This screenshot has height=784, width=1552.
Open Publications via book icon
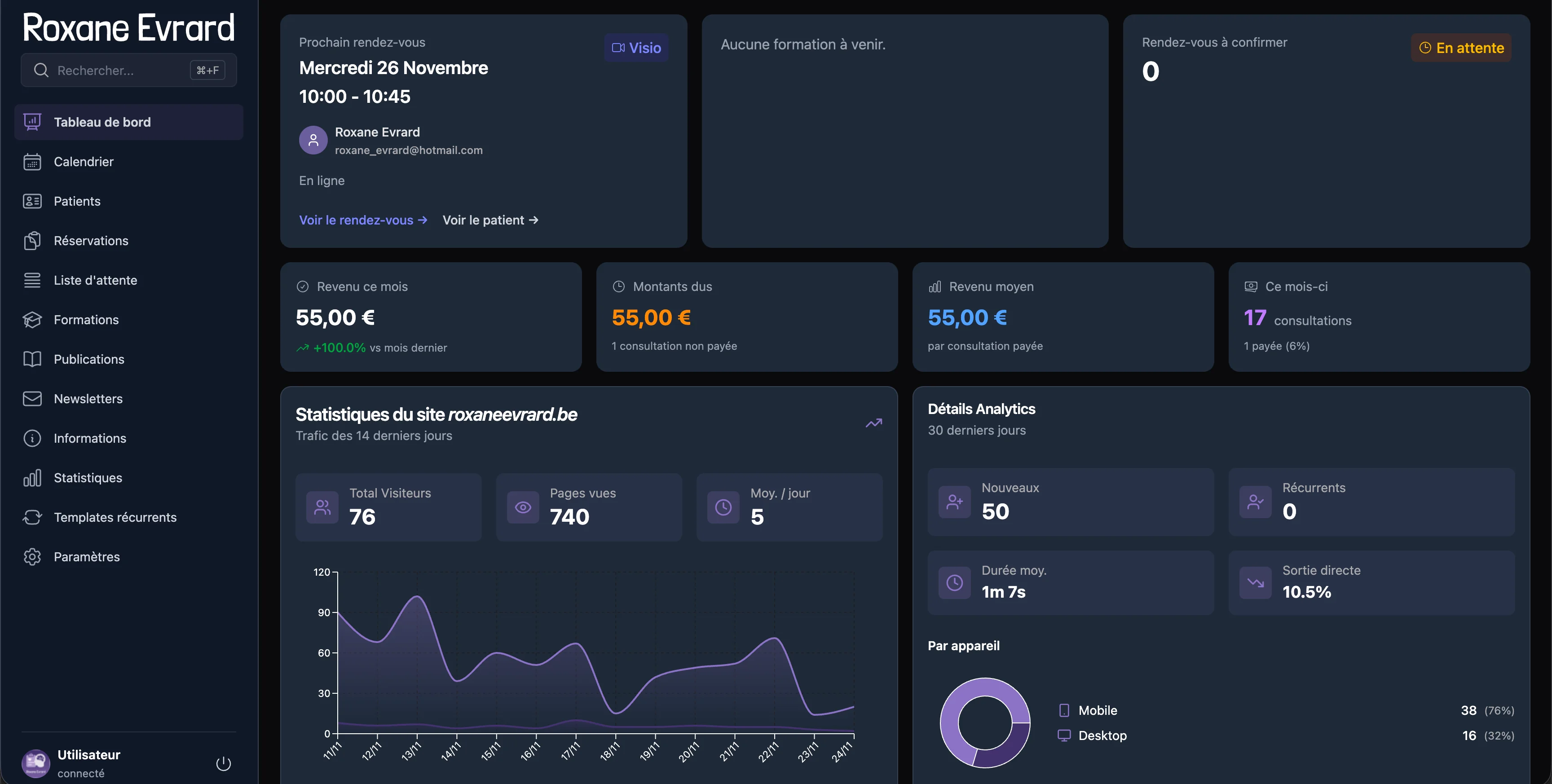[x=32, y=359]
